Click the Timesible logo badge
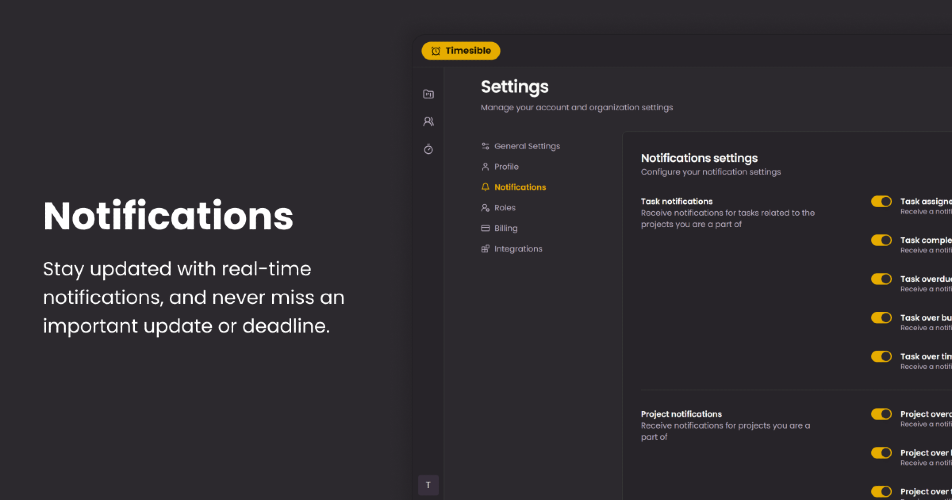This screenshot has width=952, height=500. 461,51
